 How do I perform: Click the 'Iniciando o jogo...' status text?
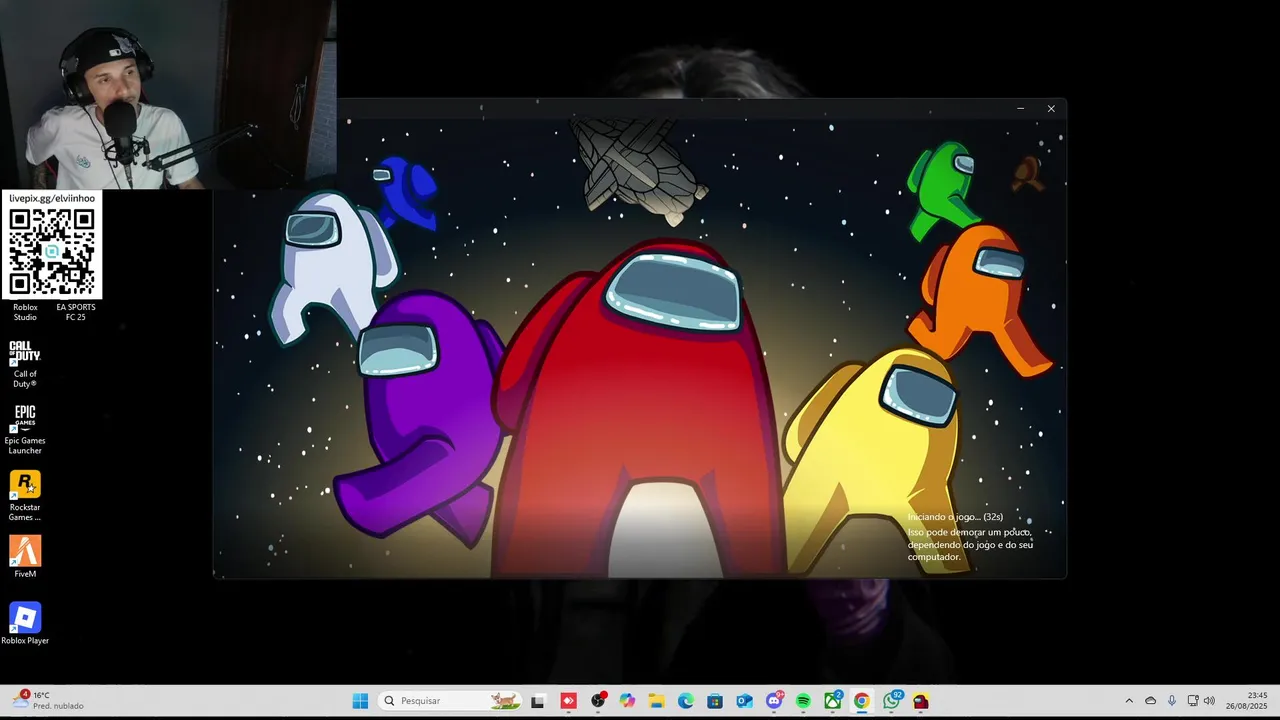tap(955, 517)
